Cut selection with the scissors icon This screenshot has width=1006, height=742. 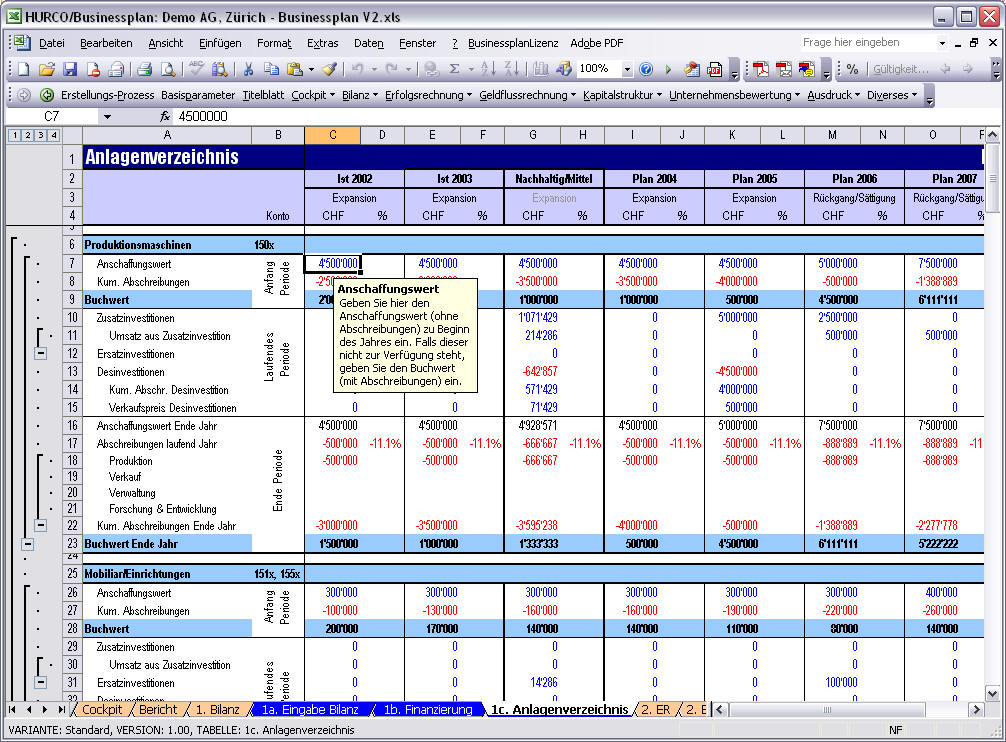pyautogui.click(x=248, y=69)
